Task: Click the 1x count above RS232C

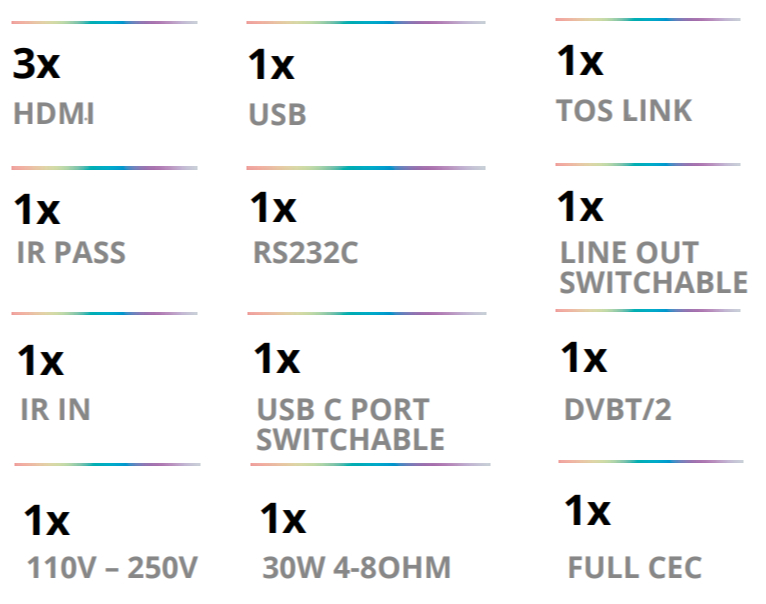Action: click(x=273, y=208)
